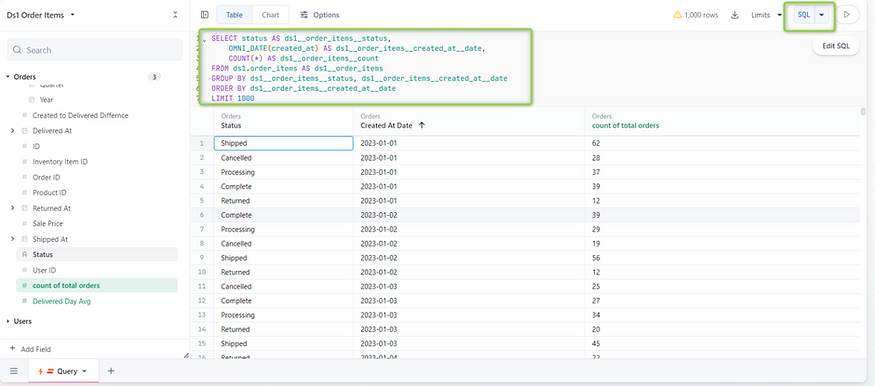This screenshot has width=875, height=386.
Task: Toggle the SQL view button
Action: (x=804, y=15)
